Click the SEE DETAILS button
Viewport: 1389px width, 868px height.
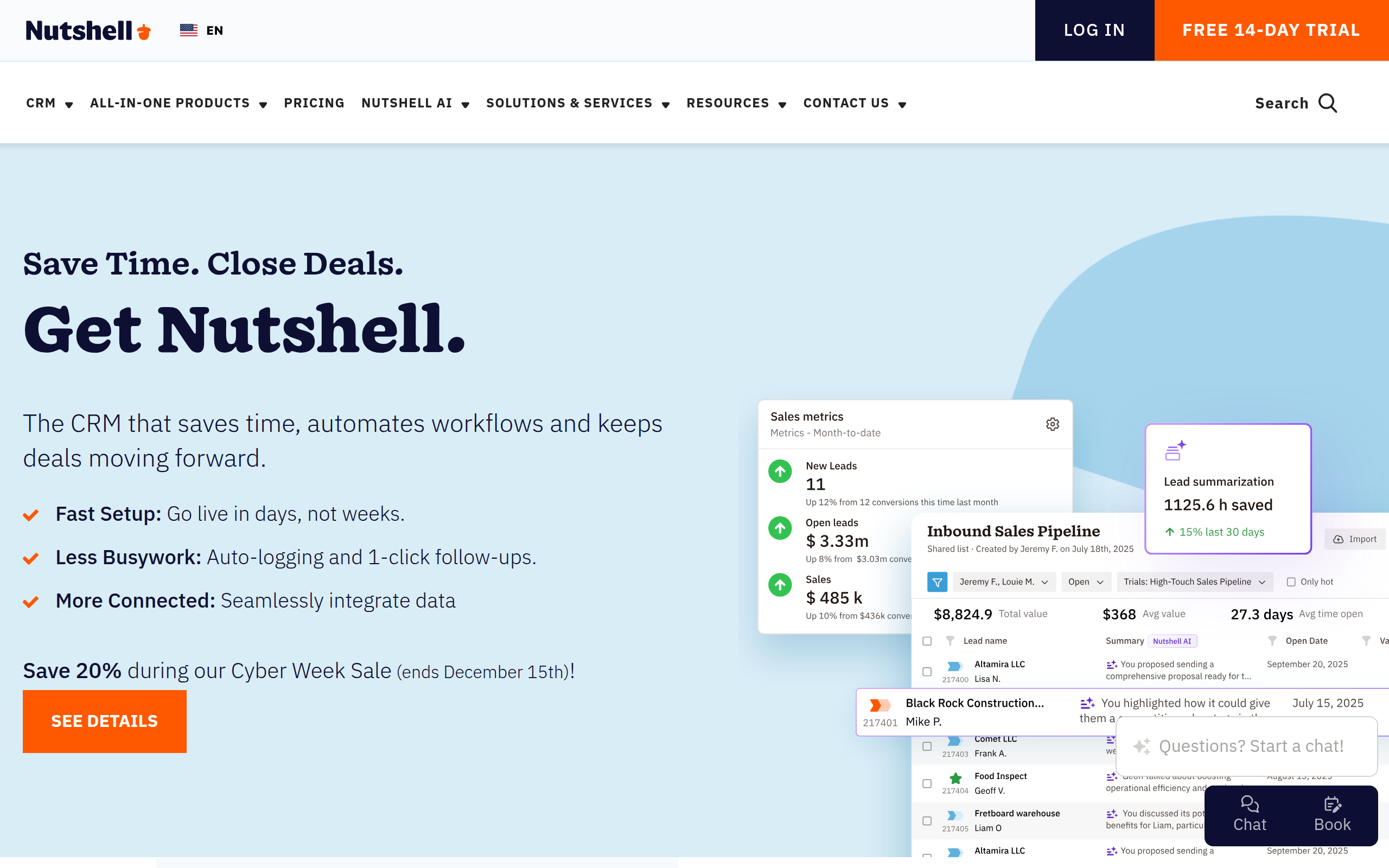105,721
